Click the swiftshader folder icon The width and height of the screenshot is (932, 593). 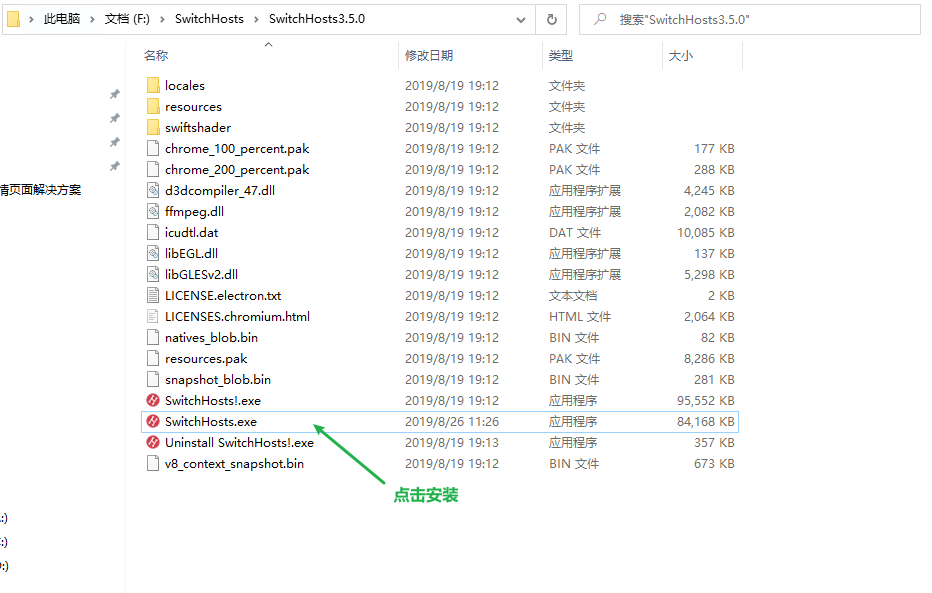[x=153, y=127]
